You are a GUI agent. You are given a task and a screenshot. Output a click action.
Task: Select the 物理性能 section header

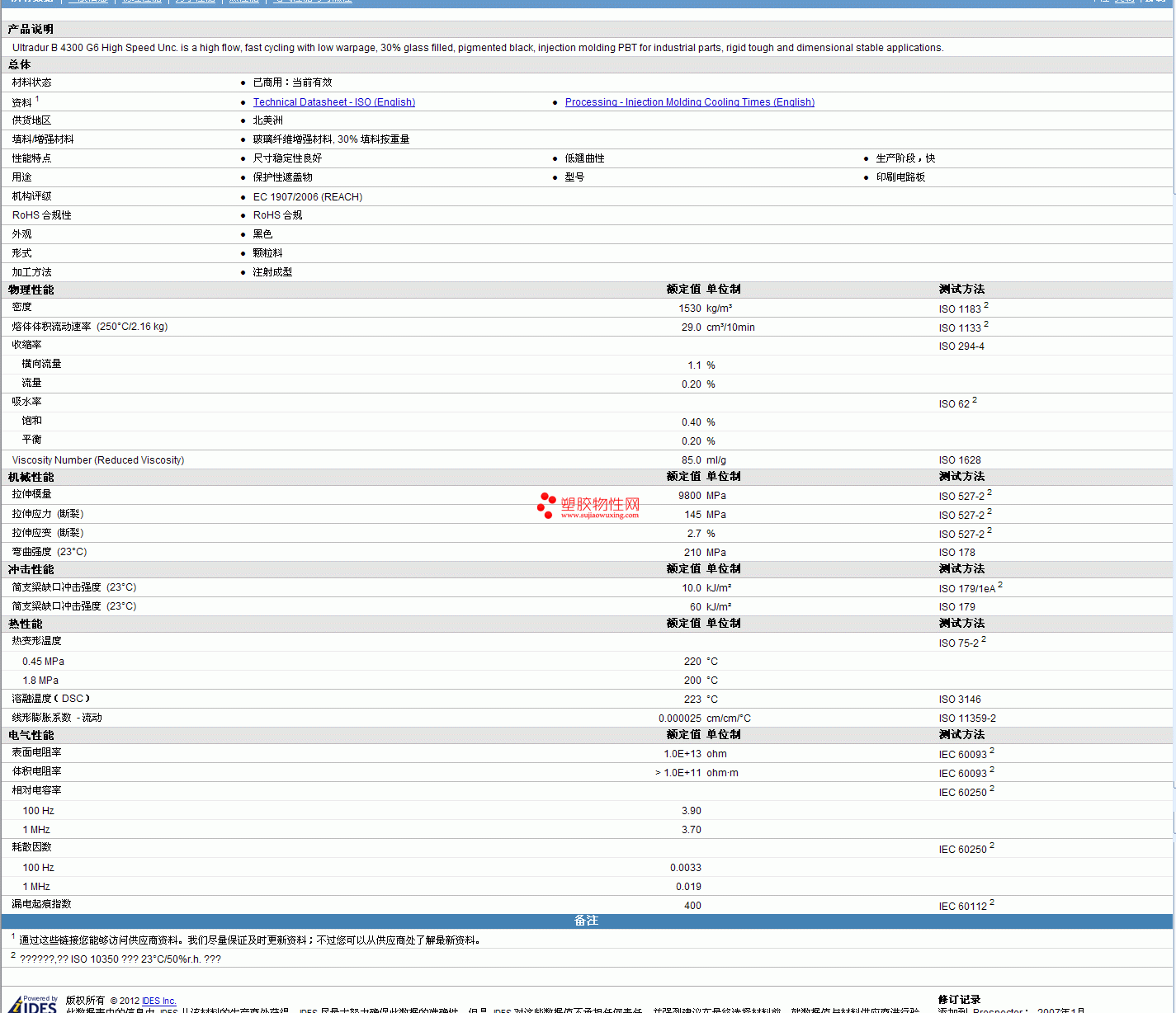click(x=31, y=290)
